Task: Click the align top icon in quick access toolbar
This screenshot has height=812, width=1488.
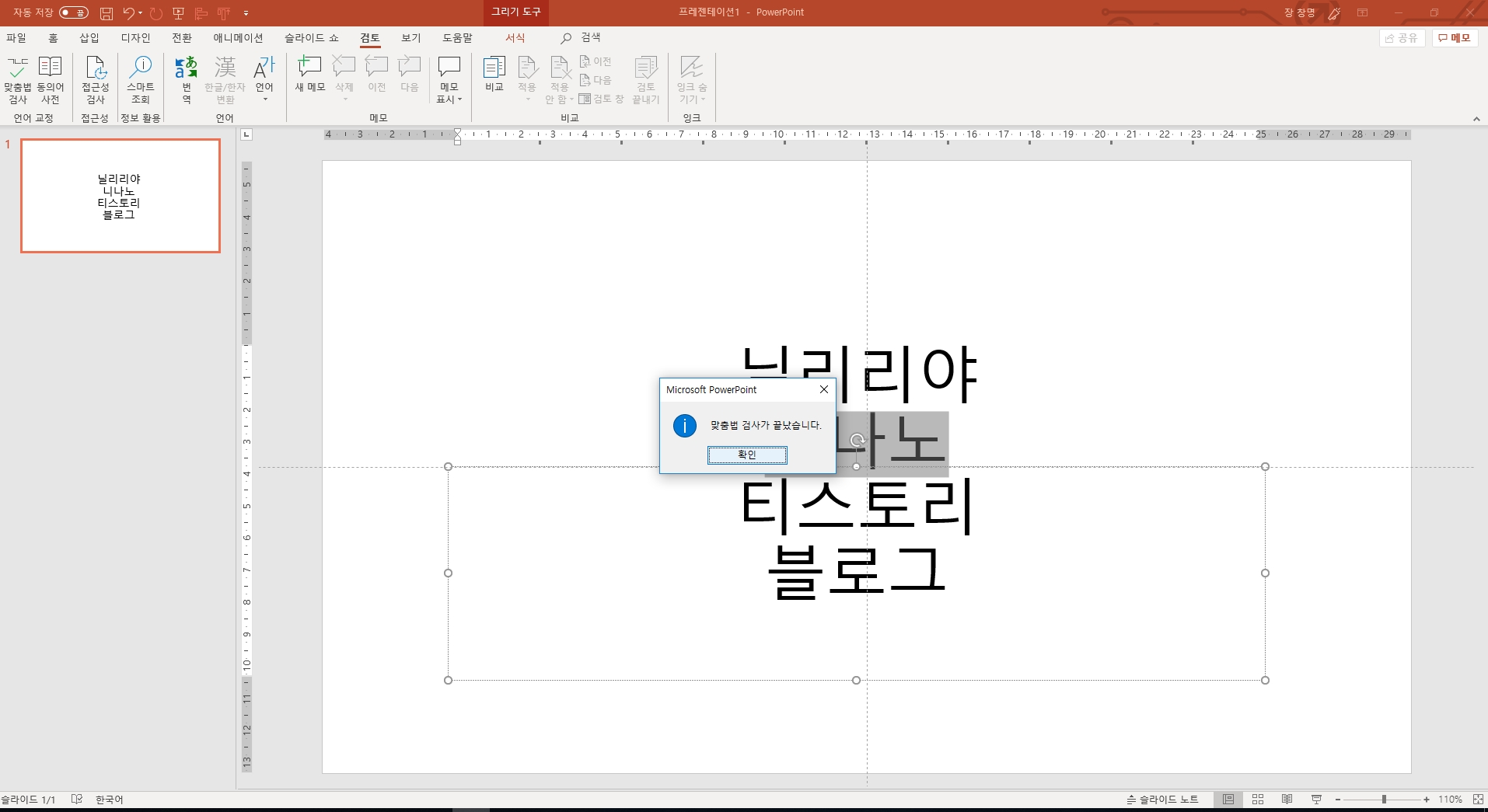Action: click(x=224, y=13)
